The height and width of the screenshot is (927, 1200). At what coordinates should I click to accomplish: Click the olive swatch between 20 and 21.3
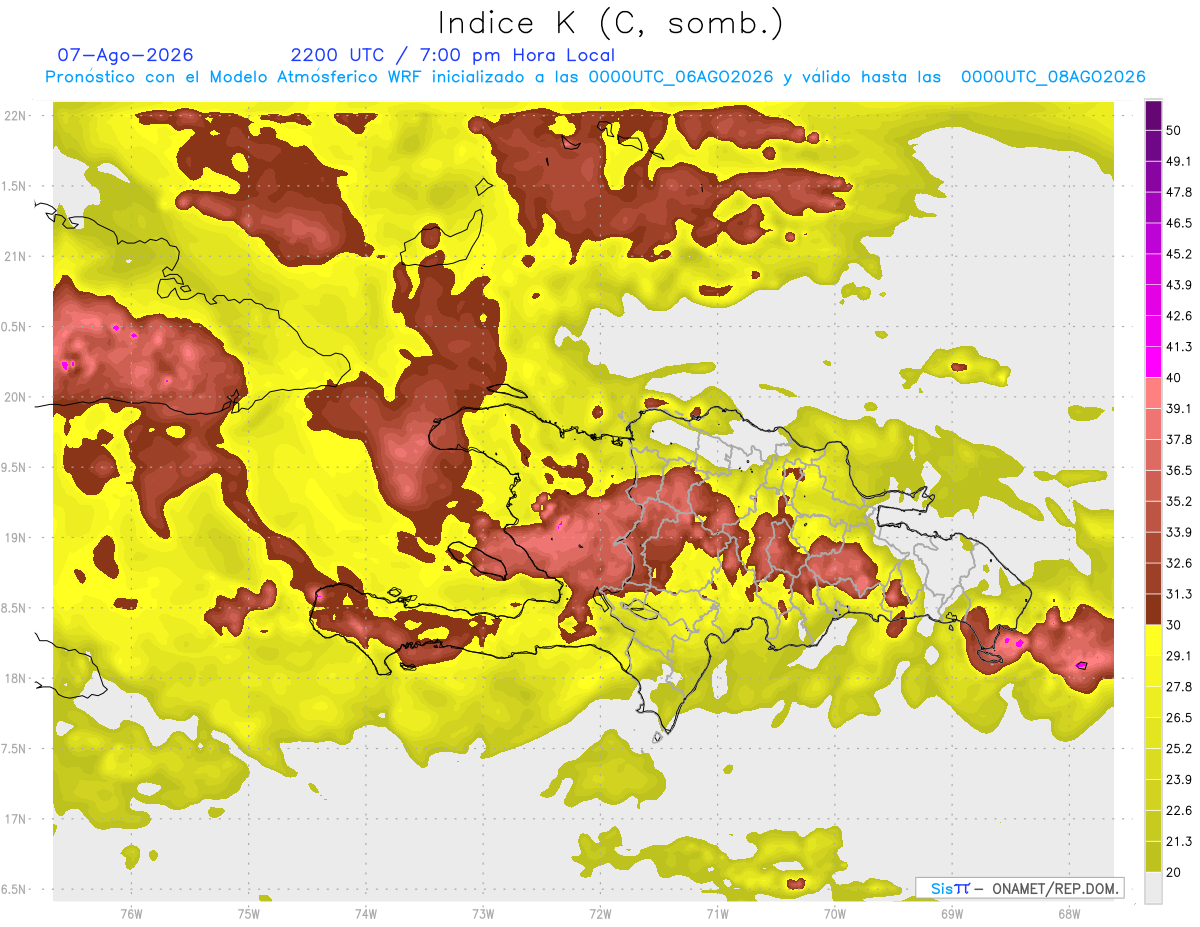pos(1153,857)
